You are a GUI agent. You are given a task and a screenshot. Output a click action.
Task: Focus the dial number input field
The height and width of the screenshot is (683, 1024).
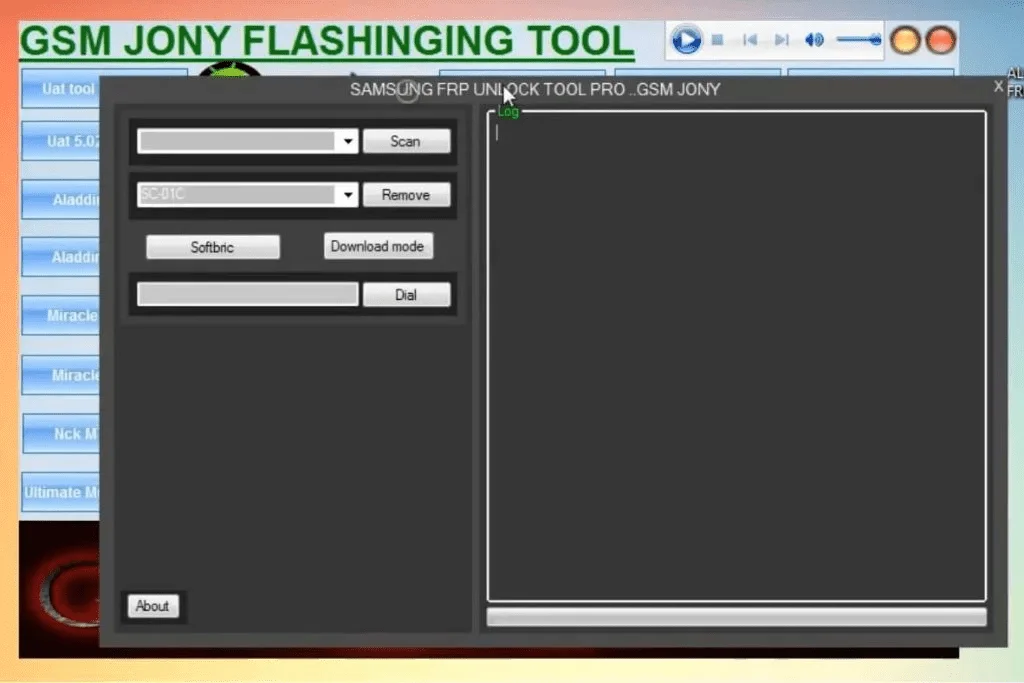[x=248, y=294]
